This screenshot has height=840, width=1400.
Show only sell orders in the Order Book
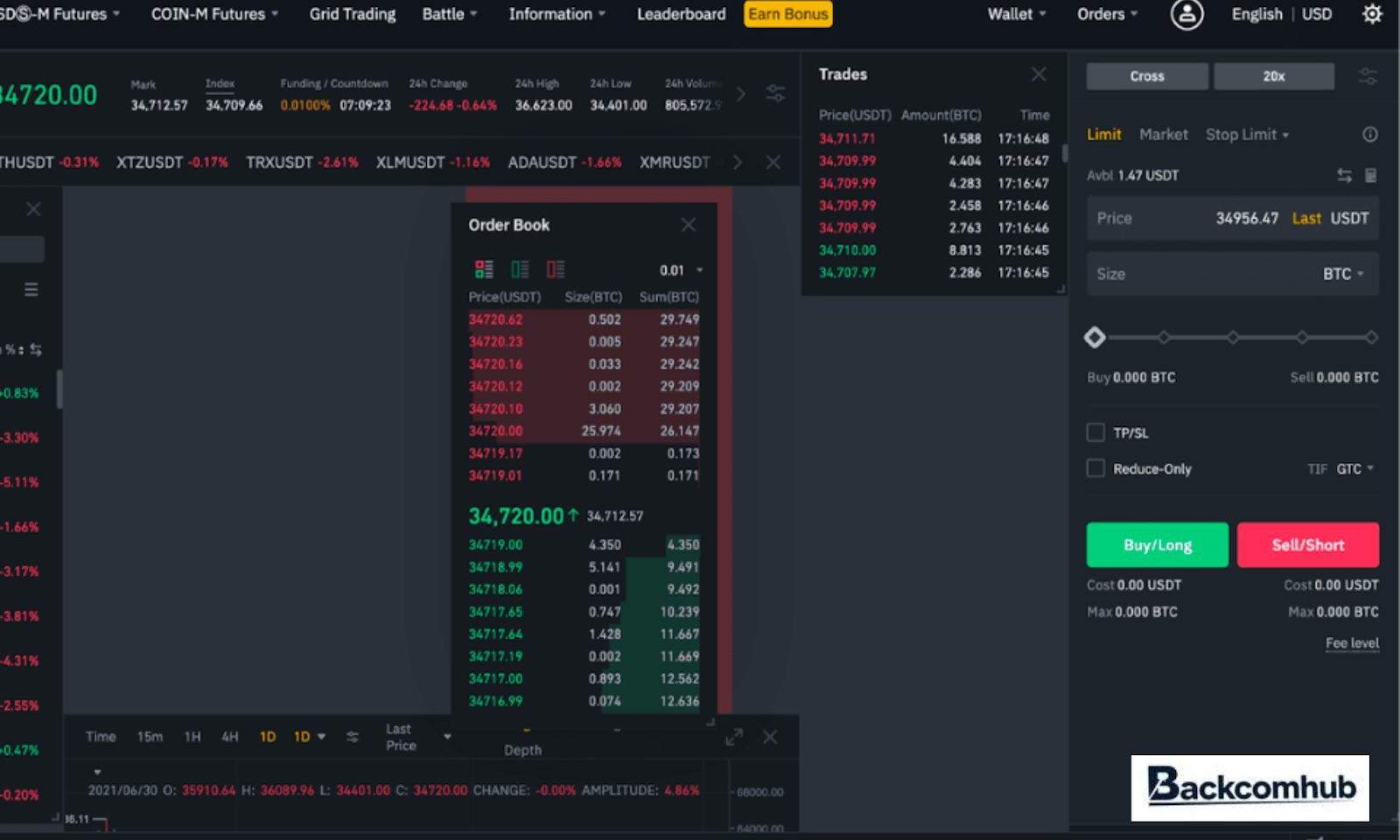point(556,269)
